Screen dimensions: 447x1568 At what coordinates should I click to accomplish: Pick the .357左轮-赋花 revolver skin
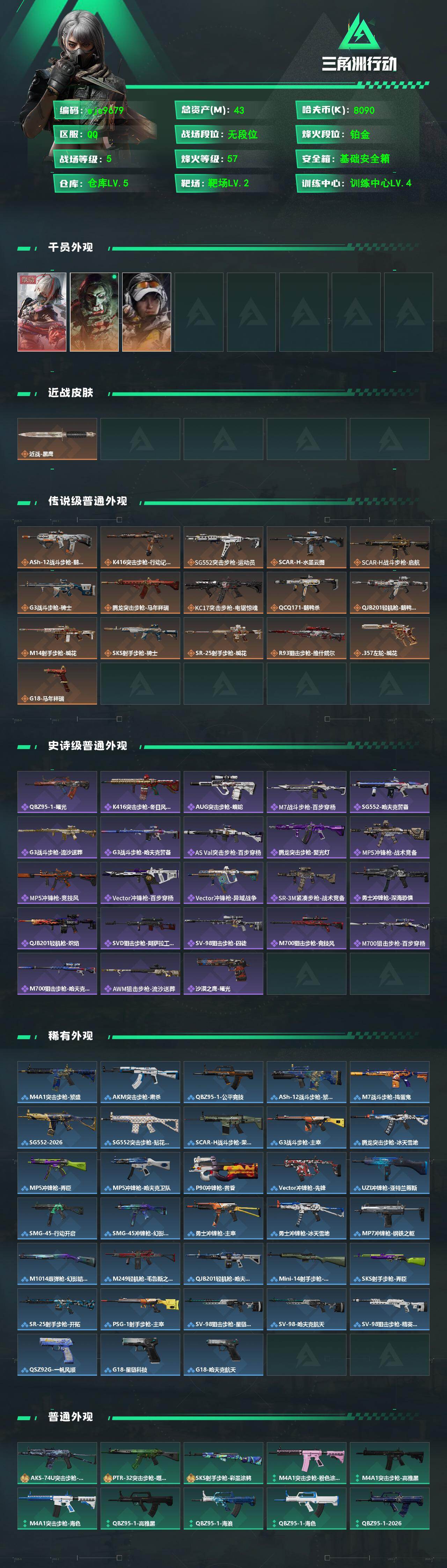(390, 638)
